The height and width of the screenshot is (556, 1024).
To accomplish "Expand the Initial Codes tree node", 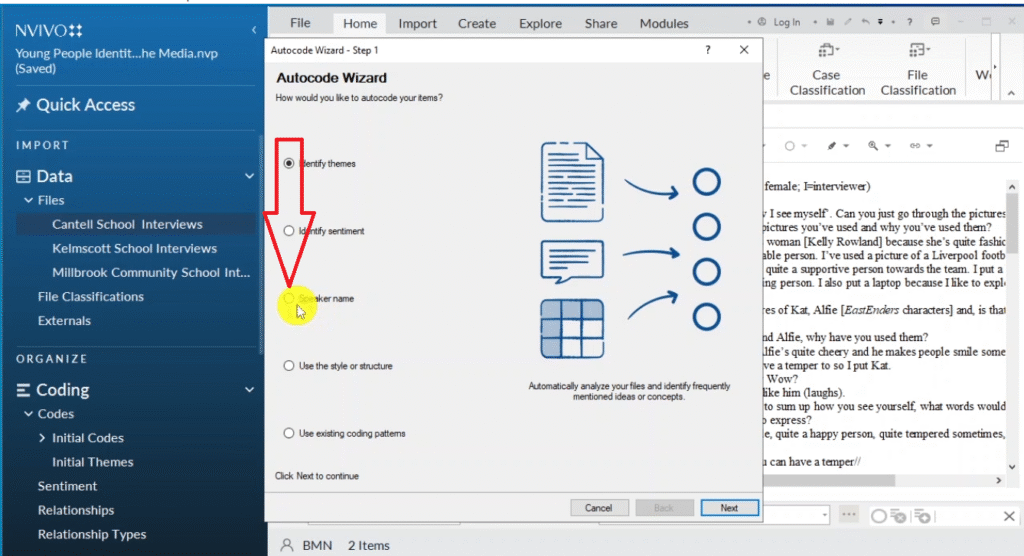I will pyautogui.click(x=41, y=438).
